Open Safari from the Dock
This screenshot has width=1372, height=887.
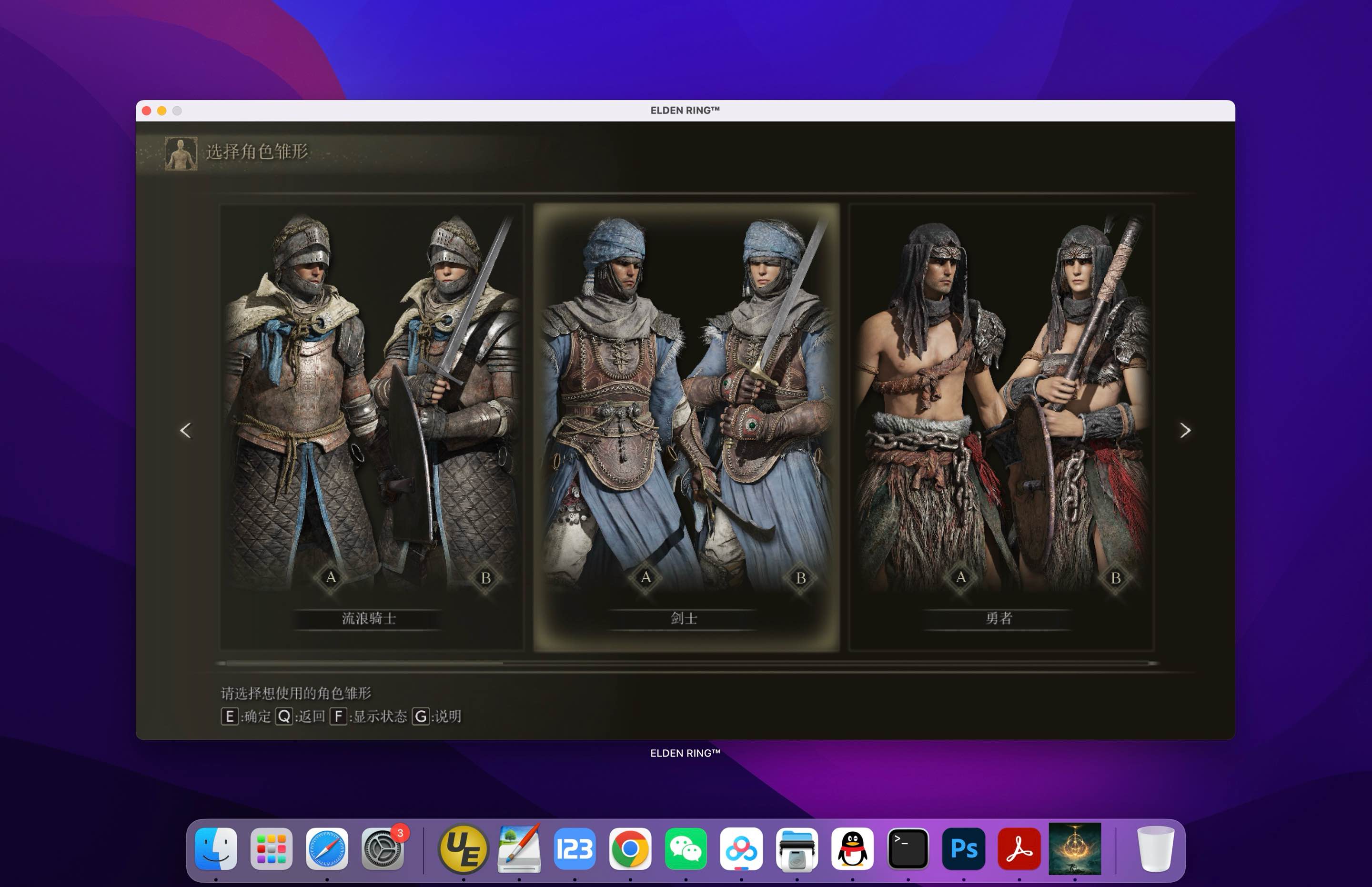[327, 849]
